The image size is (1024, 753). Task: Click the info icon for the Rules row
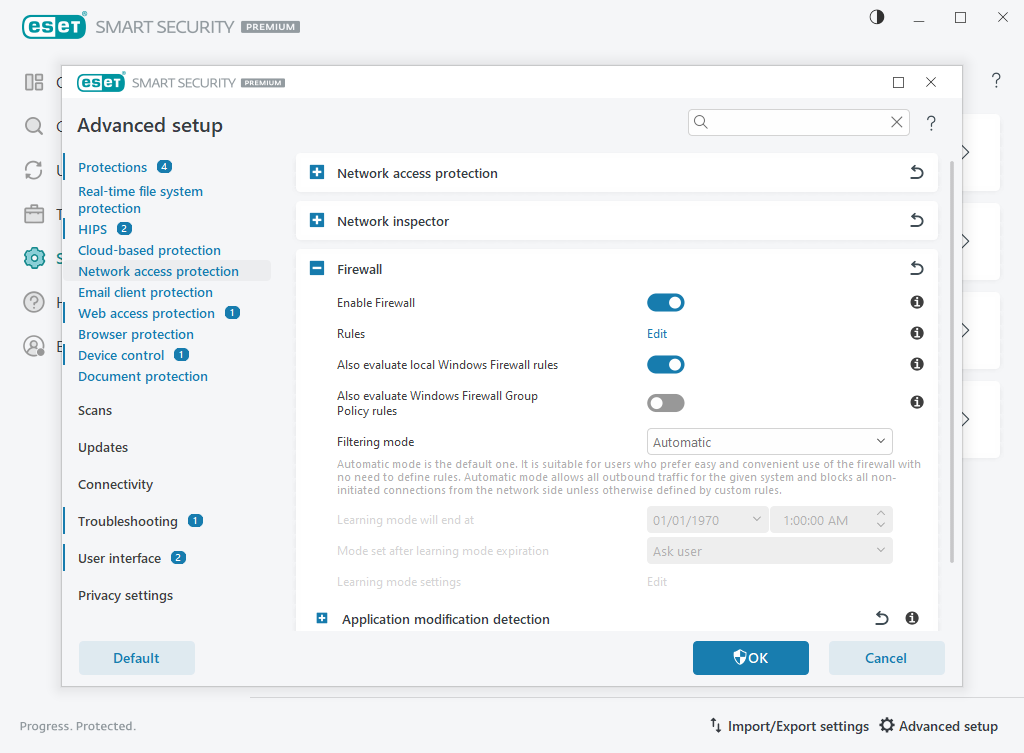[x=916, y=333]
